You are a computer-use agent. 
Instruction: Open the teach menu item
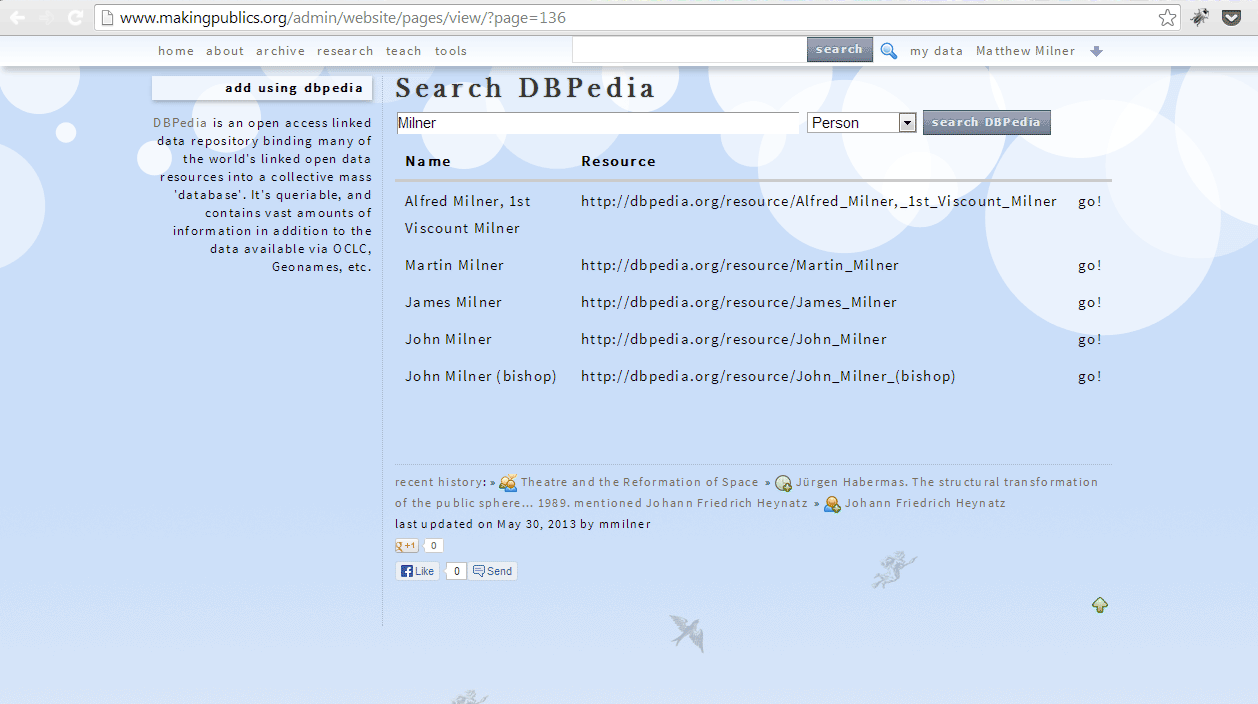pyautogui.click(x=404, y=51)
